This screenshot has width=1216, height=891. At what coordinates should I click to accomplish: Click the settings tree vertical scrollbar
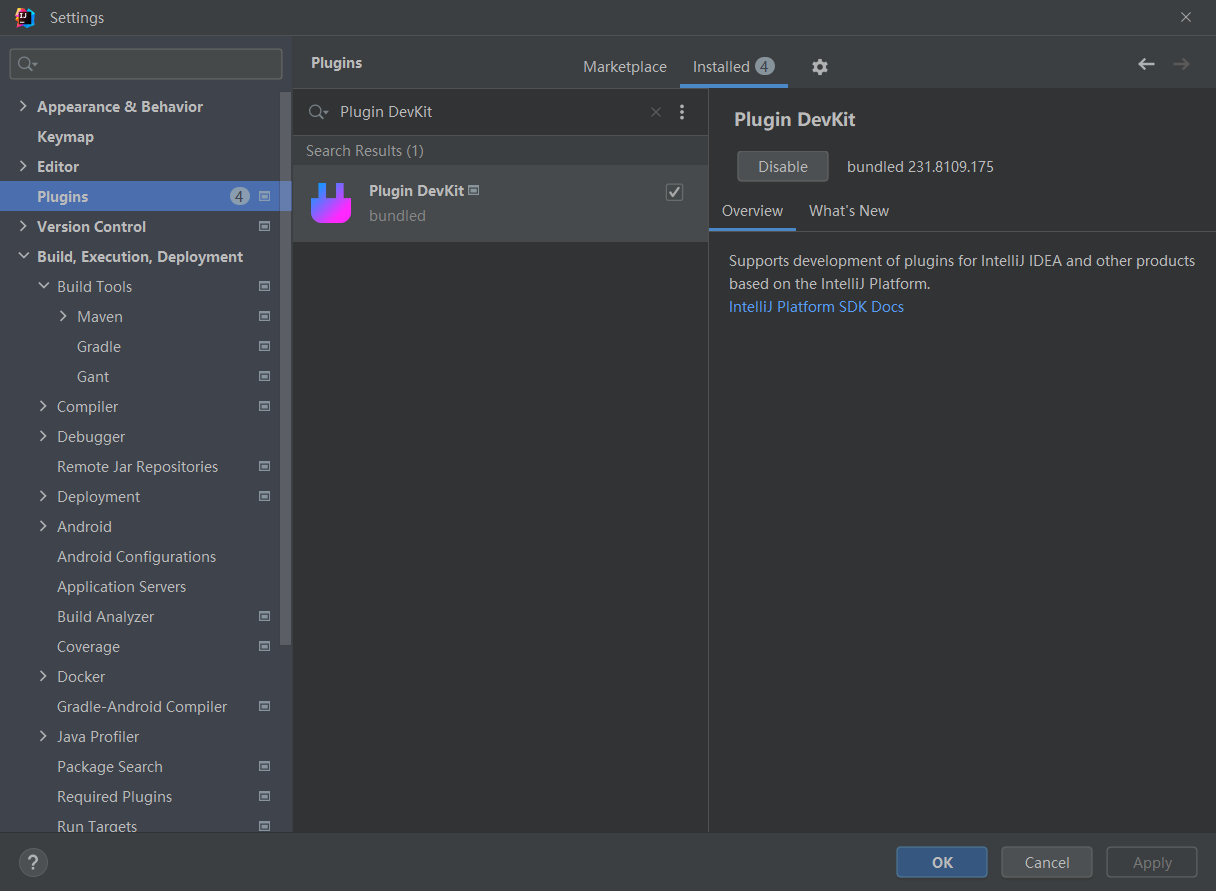point(285,370)
